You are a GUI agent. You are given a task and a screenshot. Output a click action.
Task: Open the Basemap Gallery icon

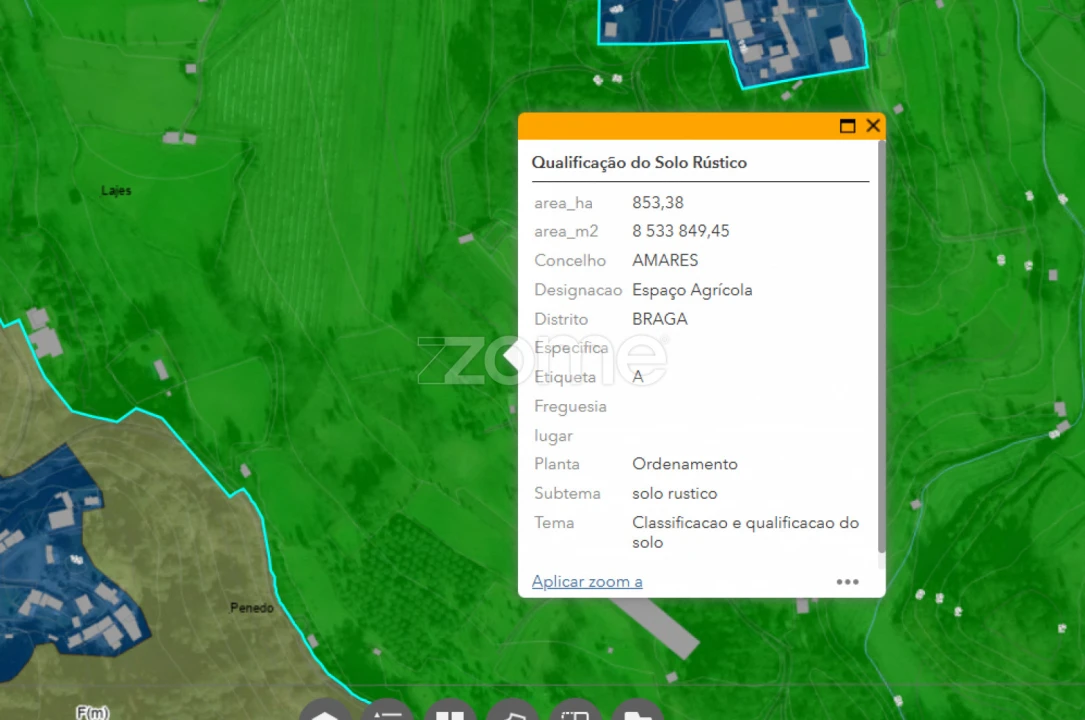coord(574,713)
